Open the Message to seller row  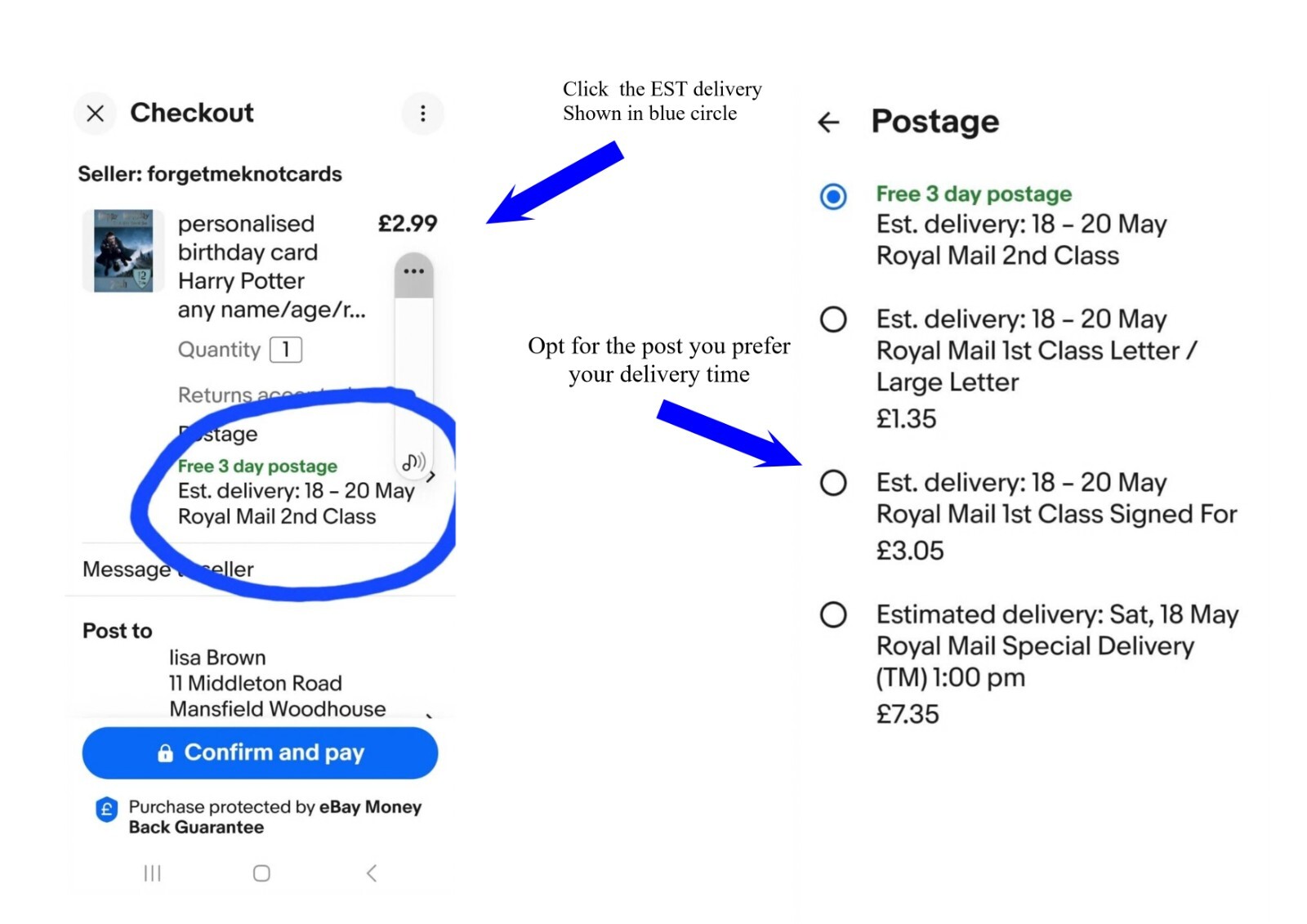(168, 569)
